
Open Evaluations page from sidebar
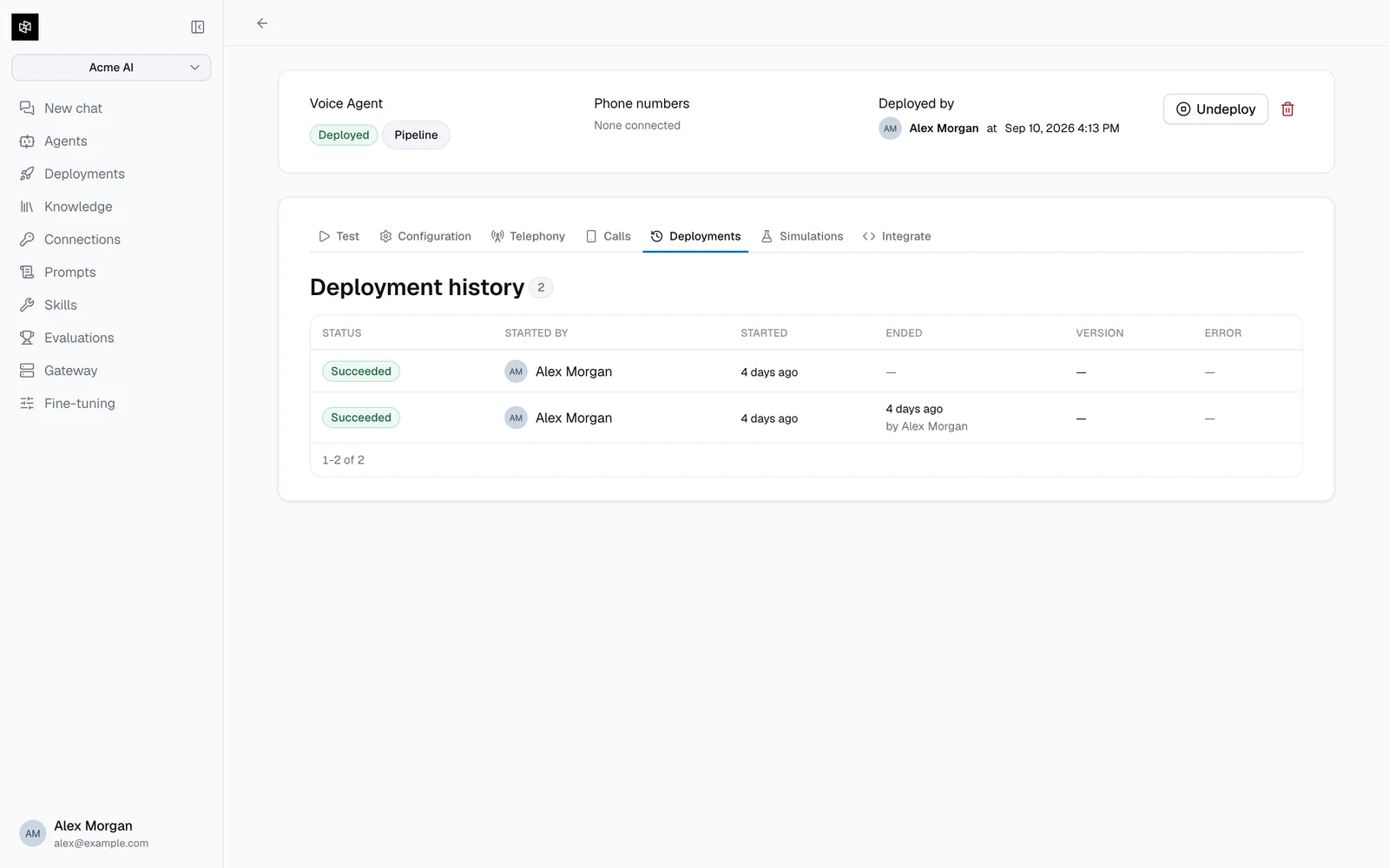111,338
